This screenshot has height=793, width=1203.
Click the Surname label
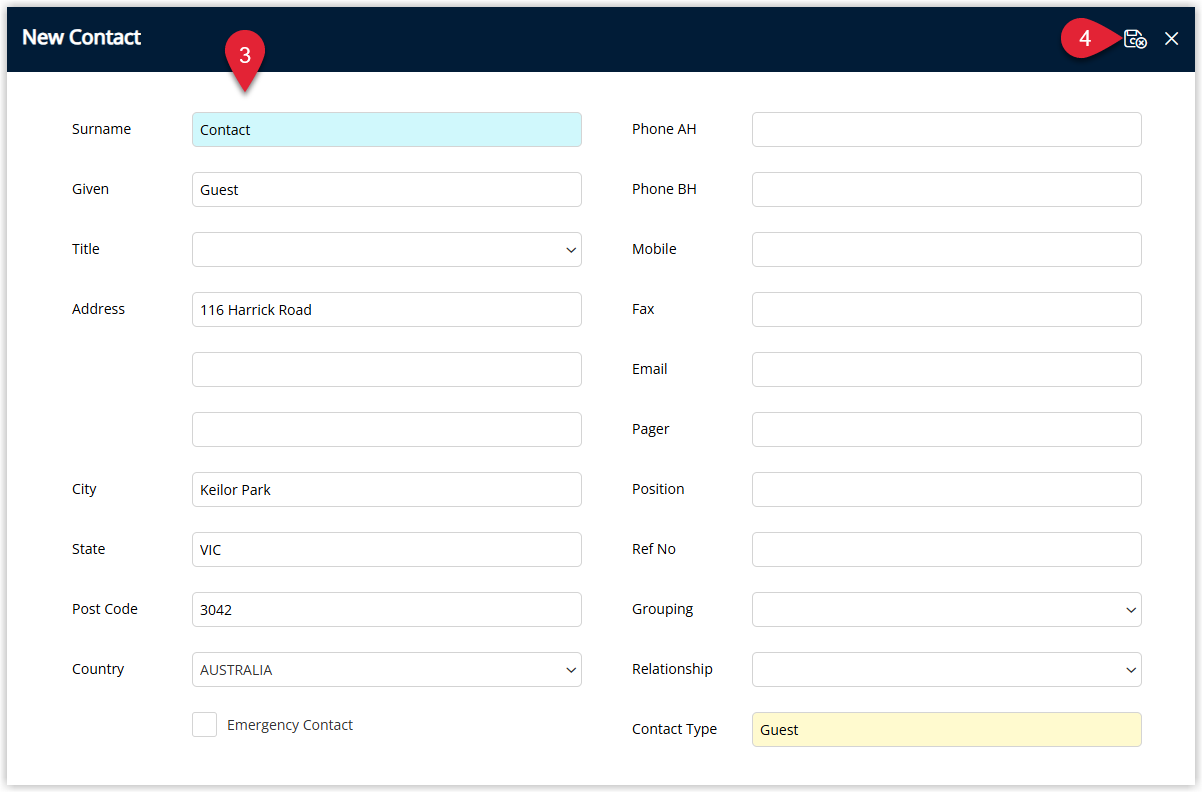(x=101, y=129)
